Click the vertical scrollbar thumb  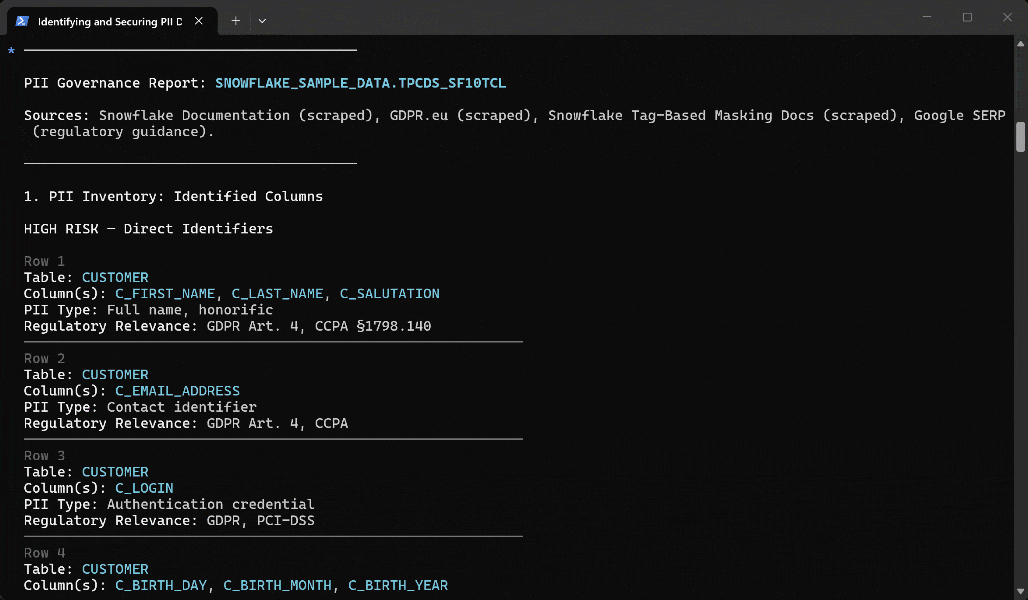click(1020, 136)
